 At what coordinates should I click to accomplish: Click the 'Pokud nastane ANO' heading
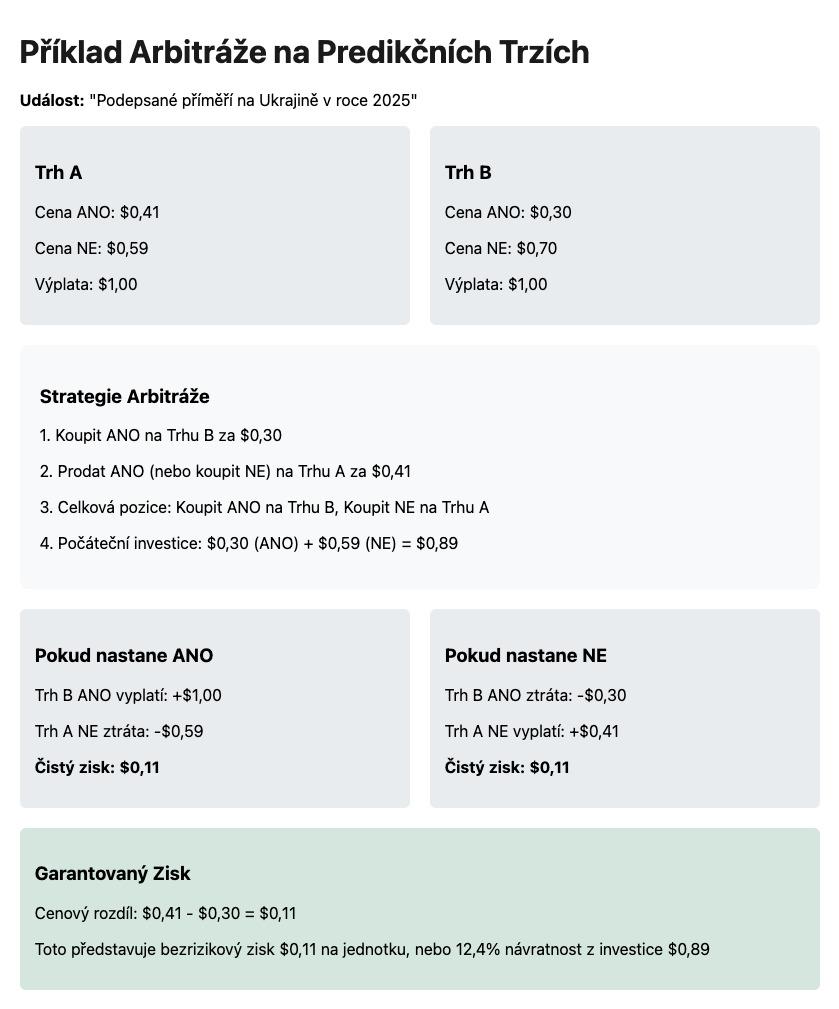(x=124, y=656)
